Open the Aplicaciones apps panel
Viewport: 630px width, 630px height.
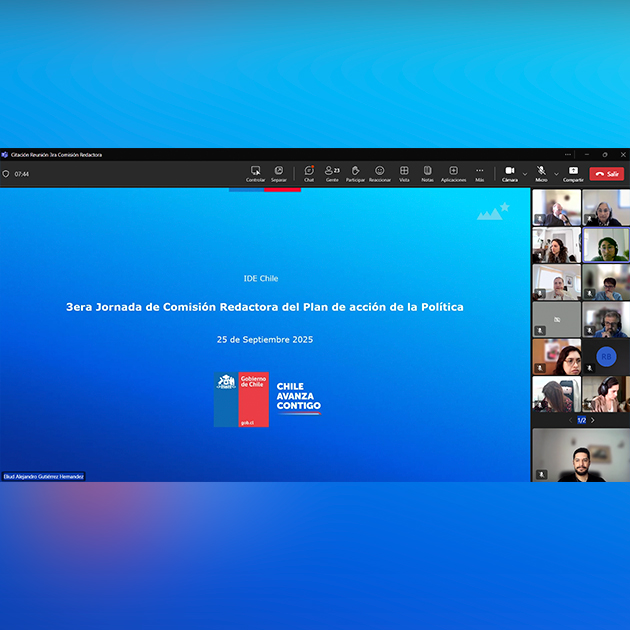pyautogui.click(x=453, y=173)
